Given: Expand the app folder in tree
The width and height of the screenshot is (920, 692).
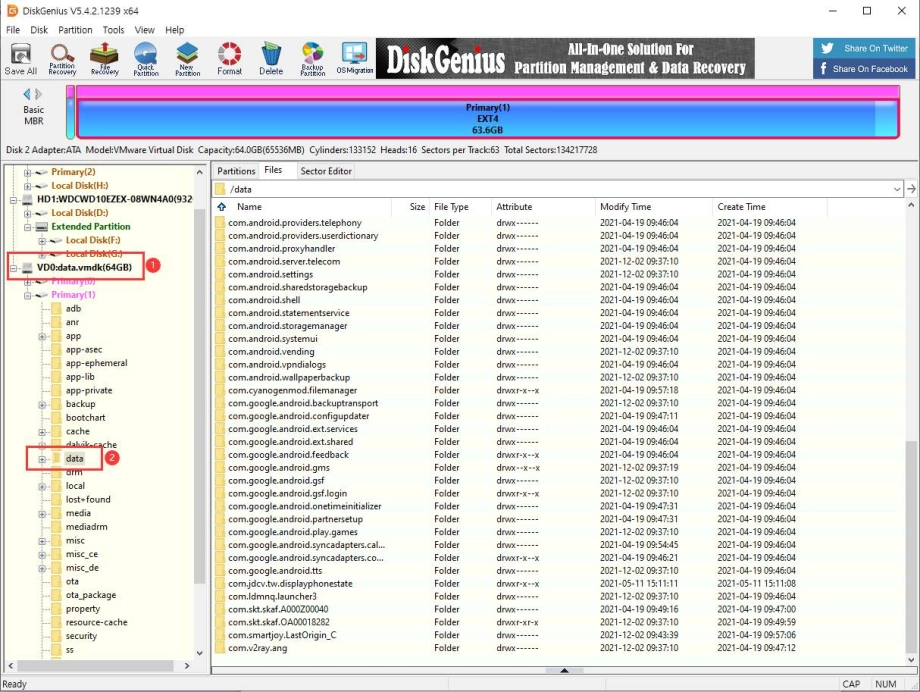Looking at the screenshot, I should click(x=42, y=336).
